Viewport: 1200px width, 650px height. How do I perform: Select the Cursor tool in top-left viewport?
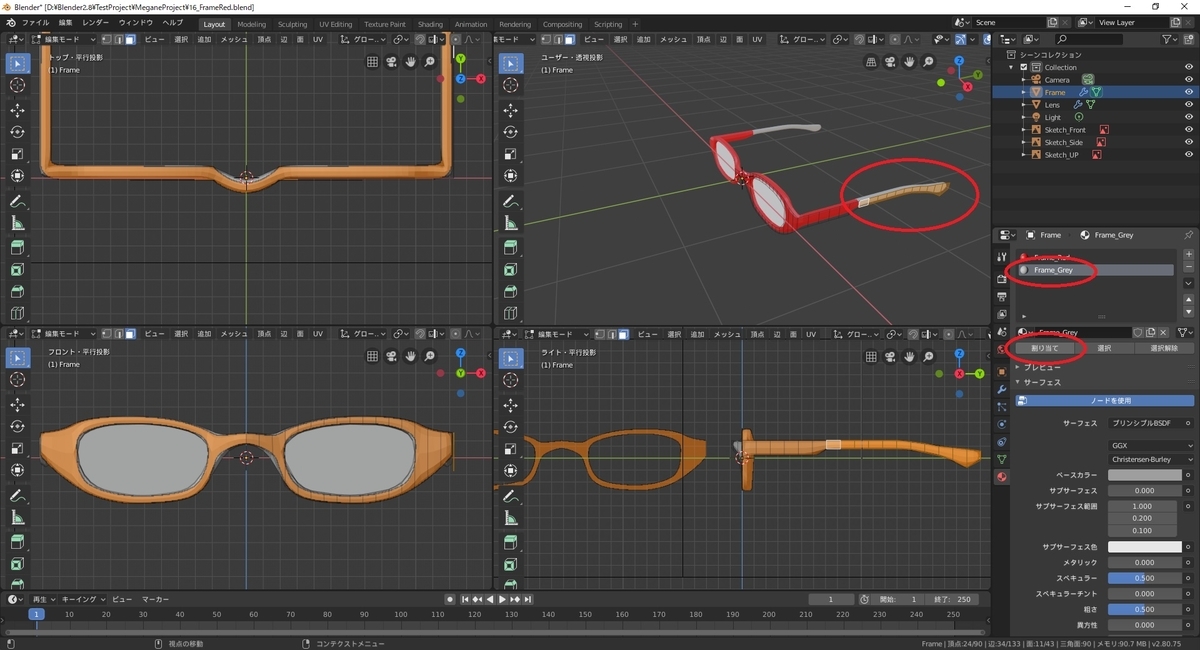click(x=17, y=86)
